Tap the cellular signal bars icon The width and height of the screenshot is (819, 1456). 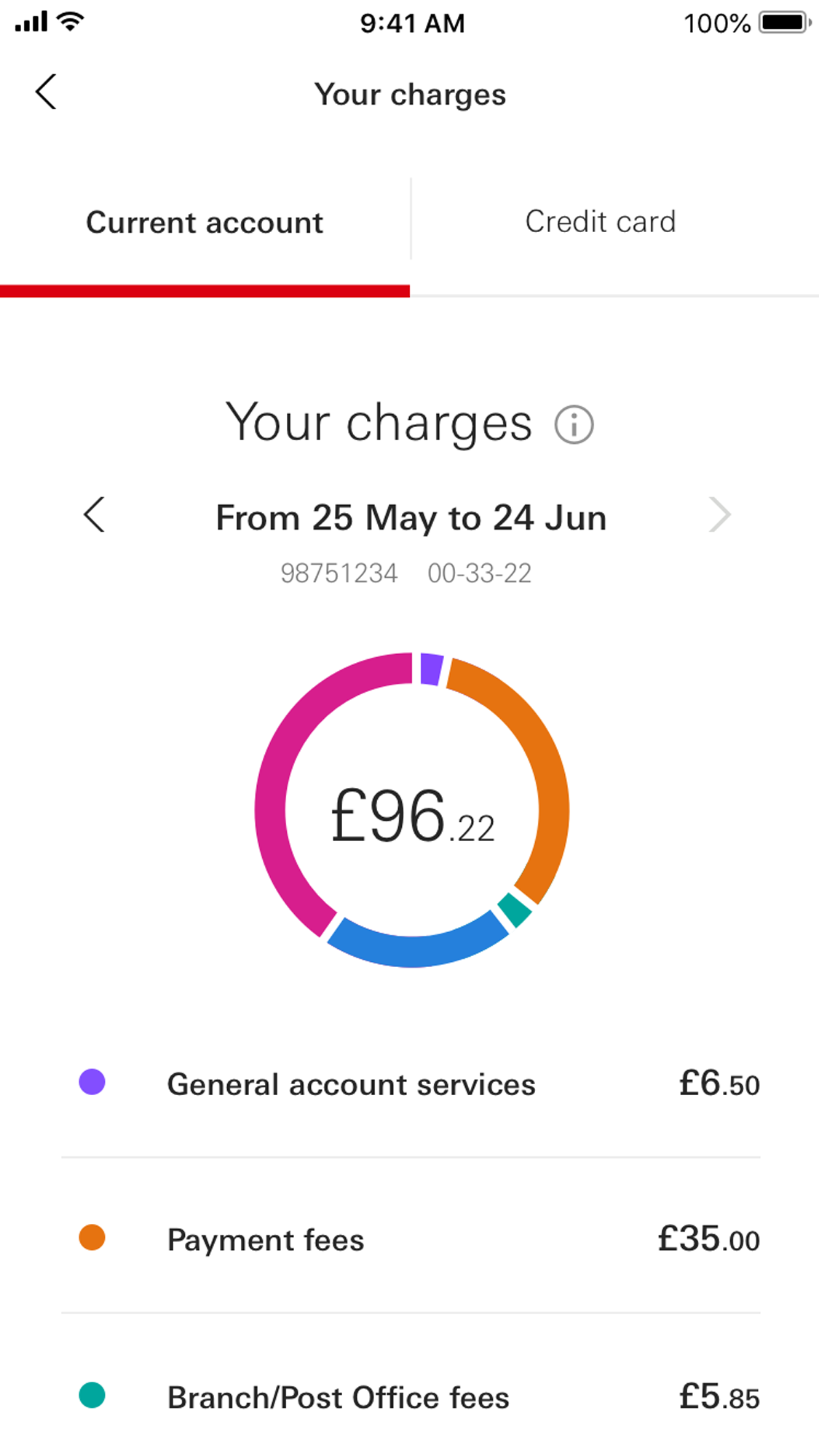pyautogui.click(x=31, y=22)
